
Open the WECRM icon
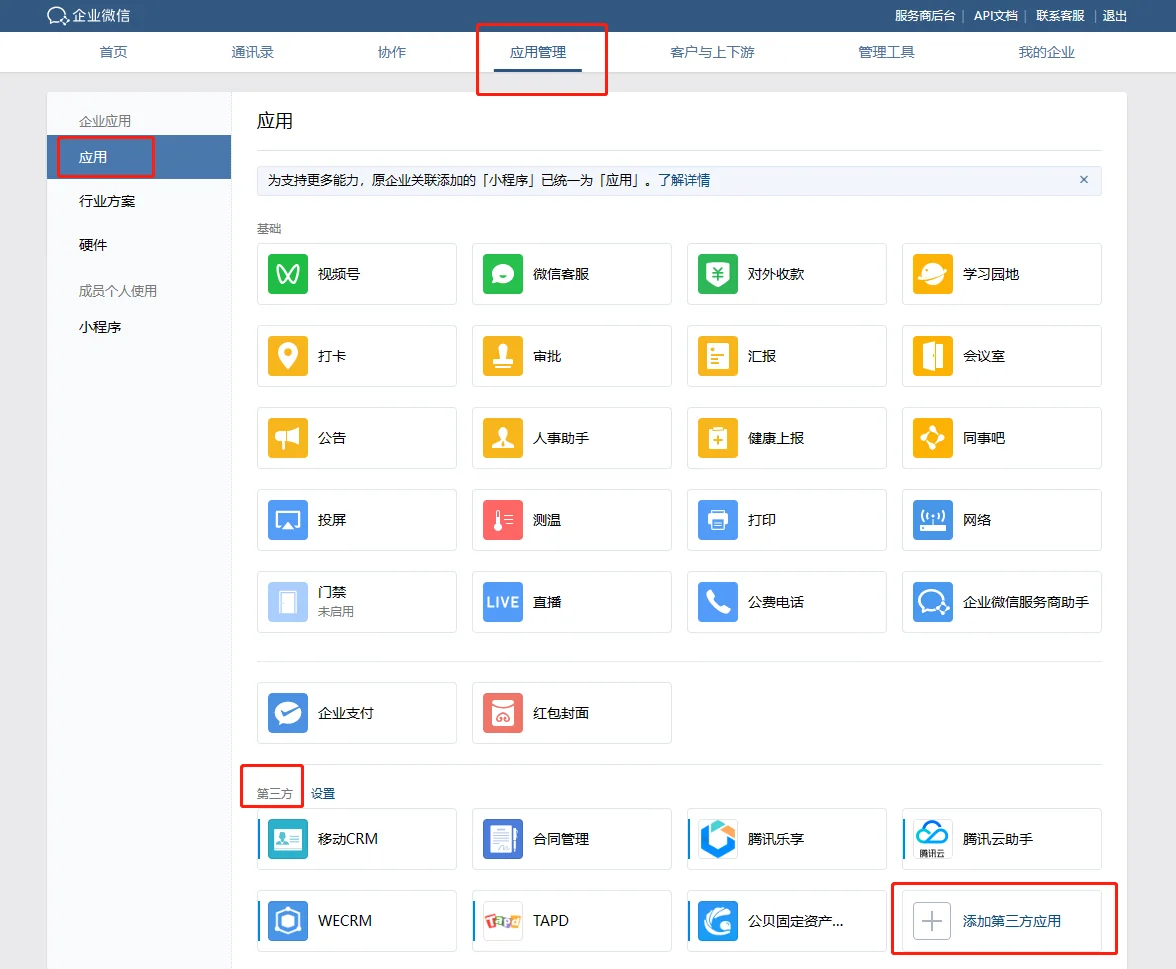(288, 920)
